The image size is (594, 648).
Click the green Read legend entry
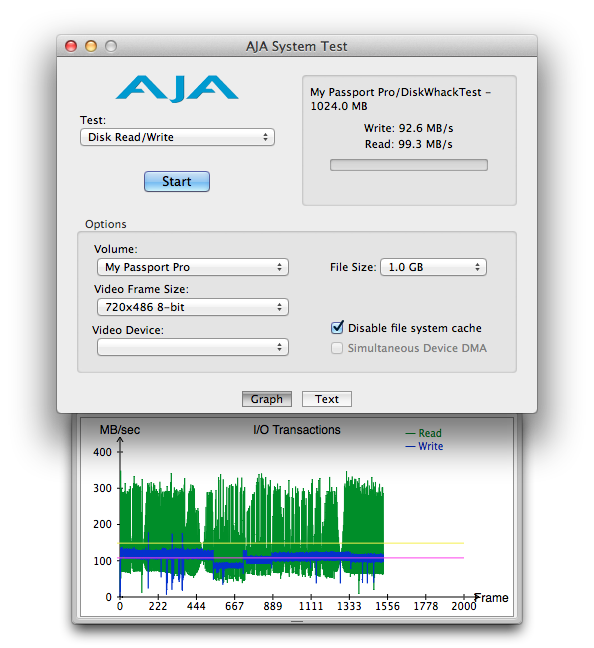424,433
